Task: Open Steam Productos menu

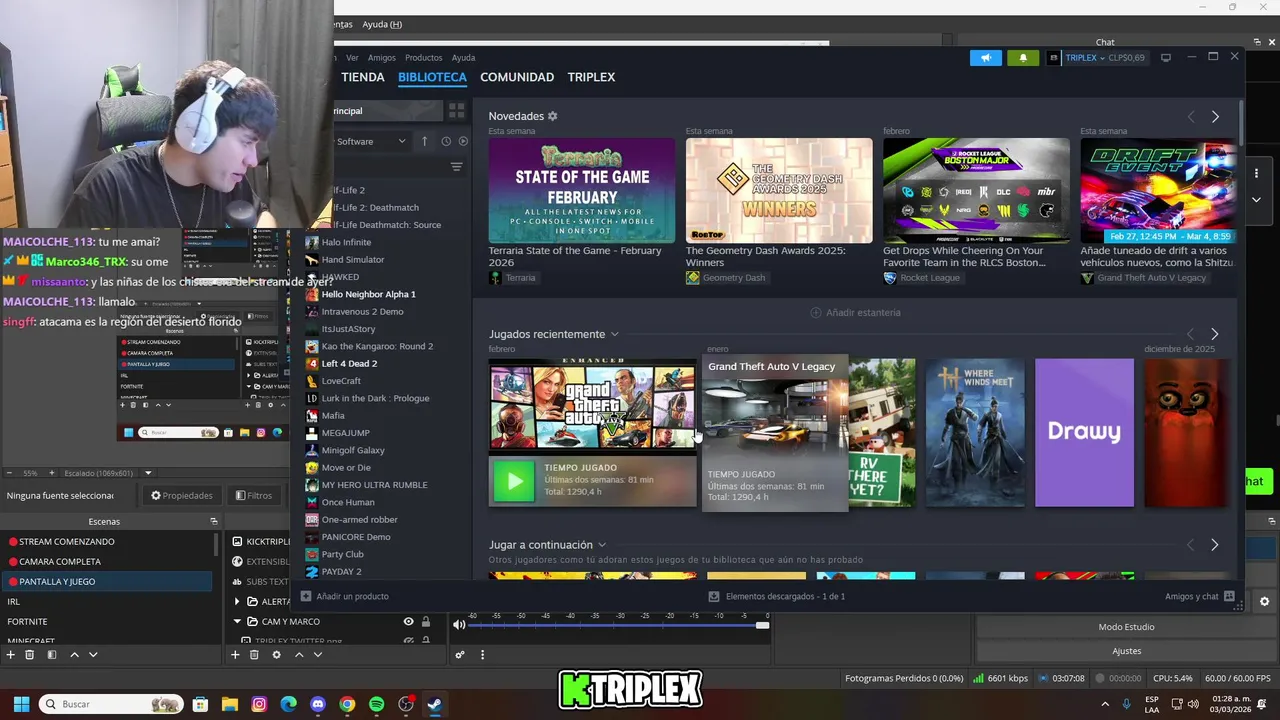Action: [x=424, y=58]
